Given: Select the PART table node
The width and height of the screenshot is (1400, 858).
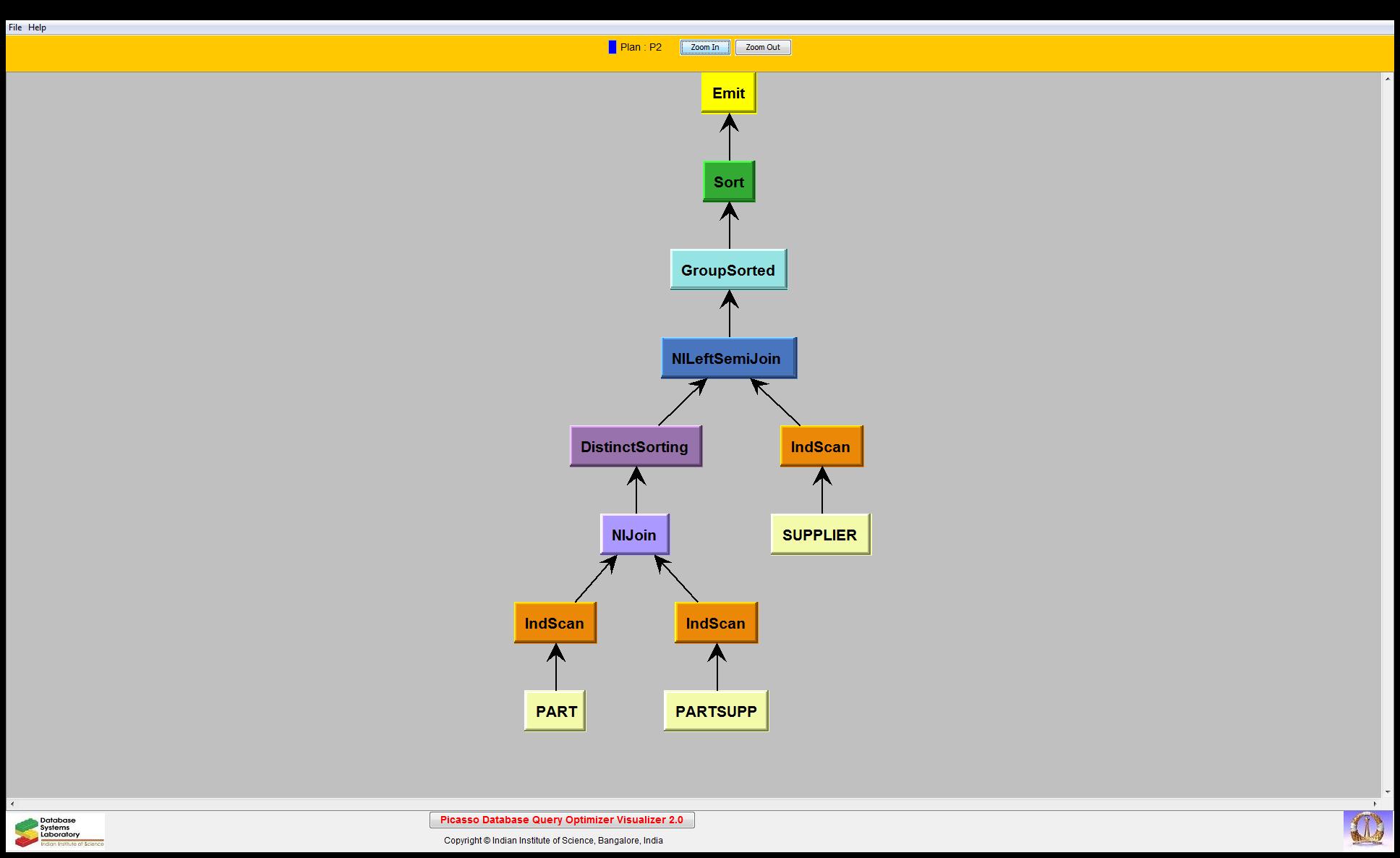Looking at the screenshot, I should coord(555,711).
